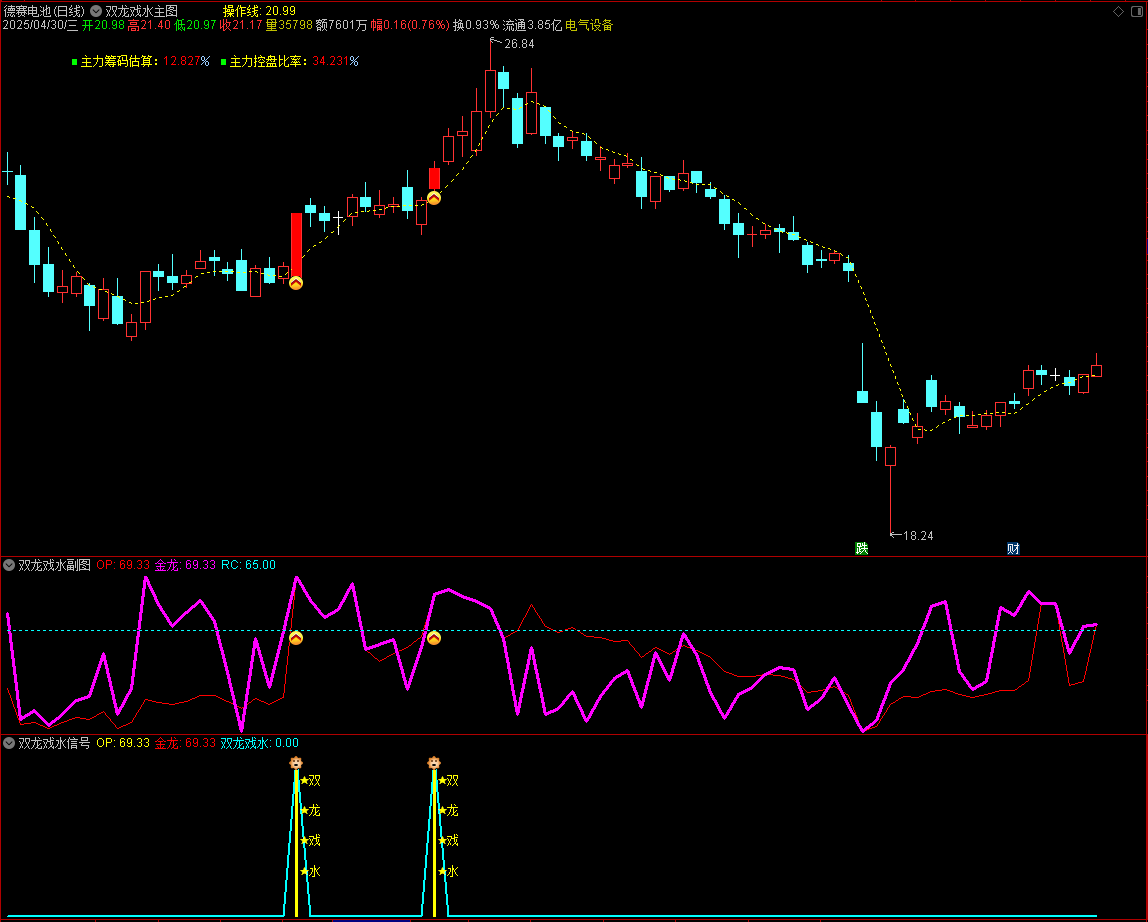This screenshot has height=922, width=1148.
Task: Click the high price 高21.40
Action: coord(149,25)
